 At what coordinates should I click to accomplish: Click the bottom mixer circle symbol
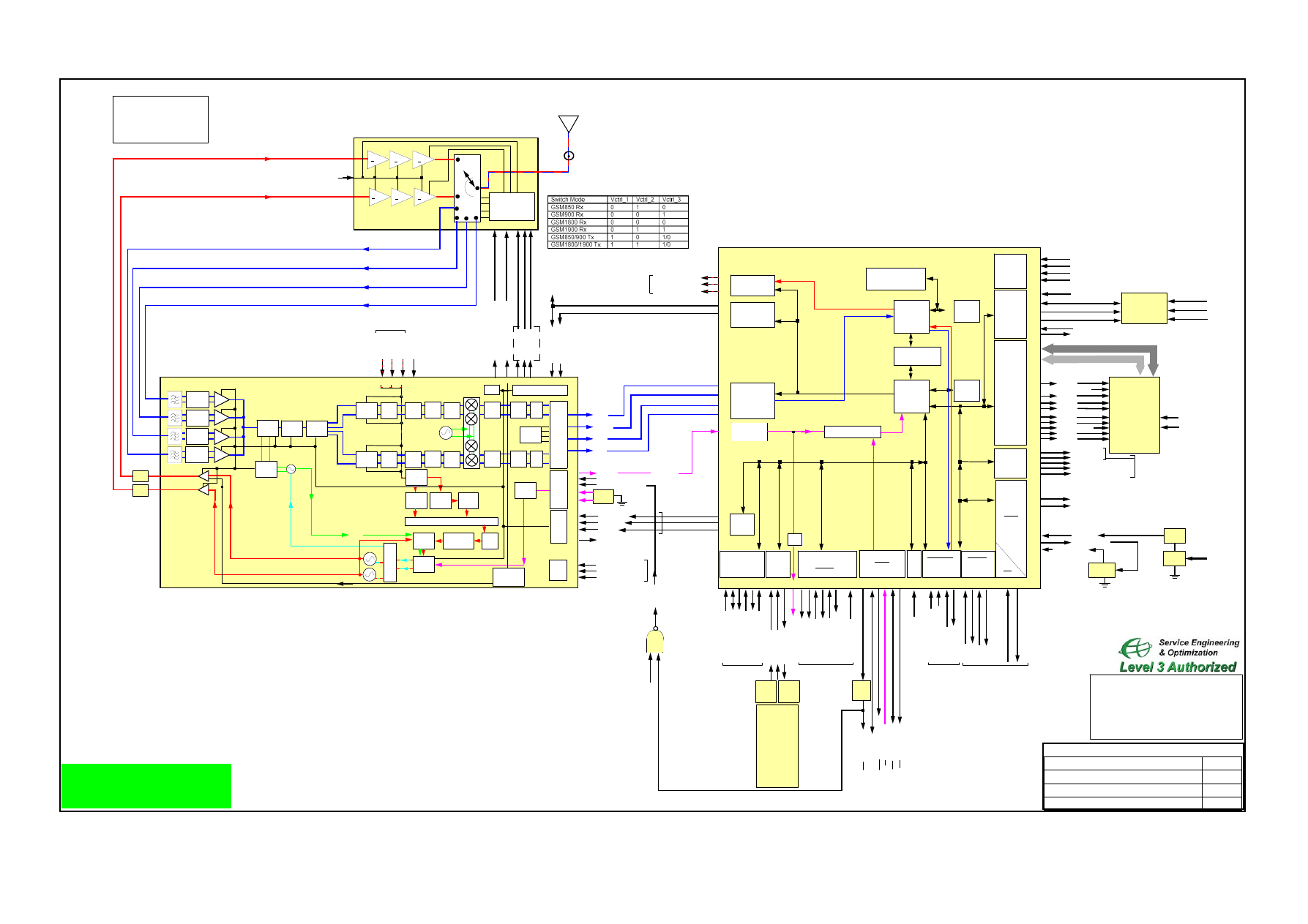click(x=471, y=460)
